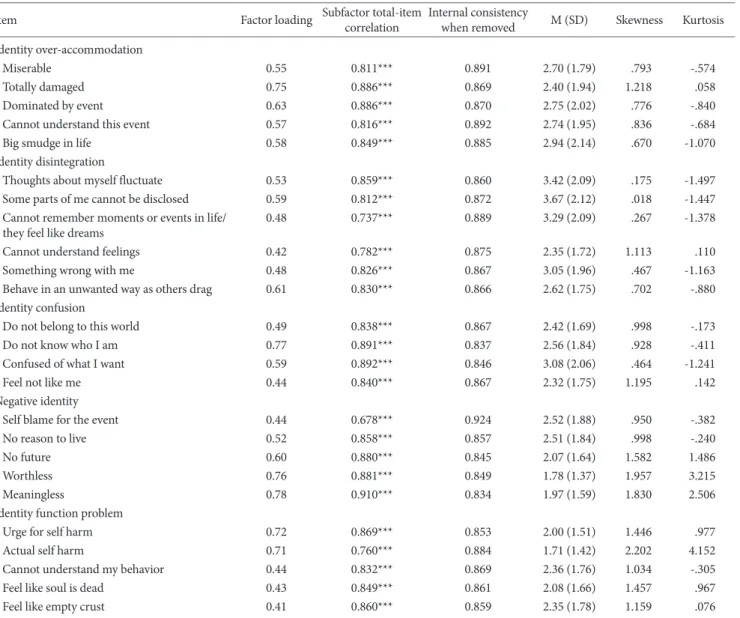Click internal consistency 0.834 for Meaningless
The width and height of the screenshot is (740, 618).
coord(478,495)
